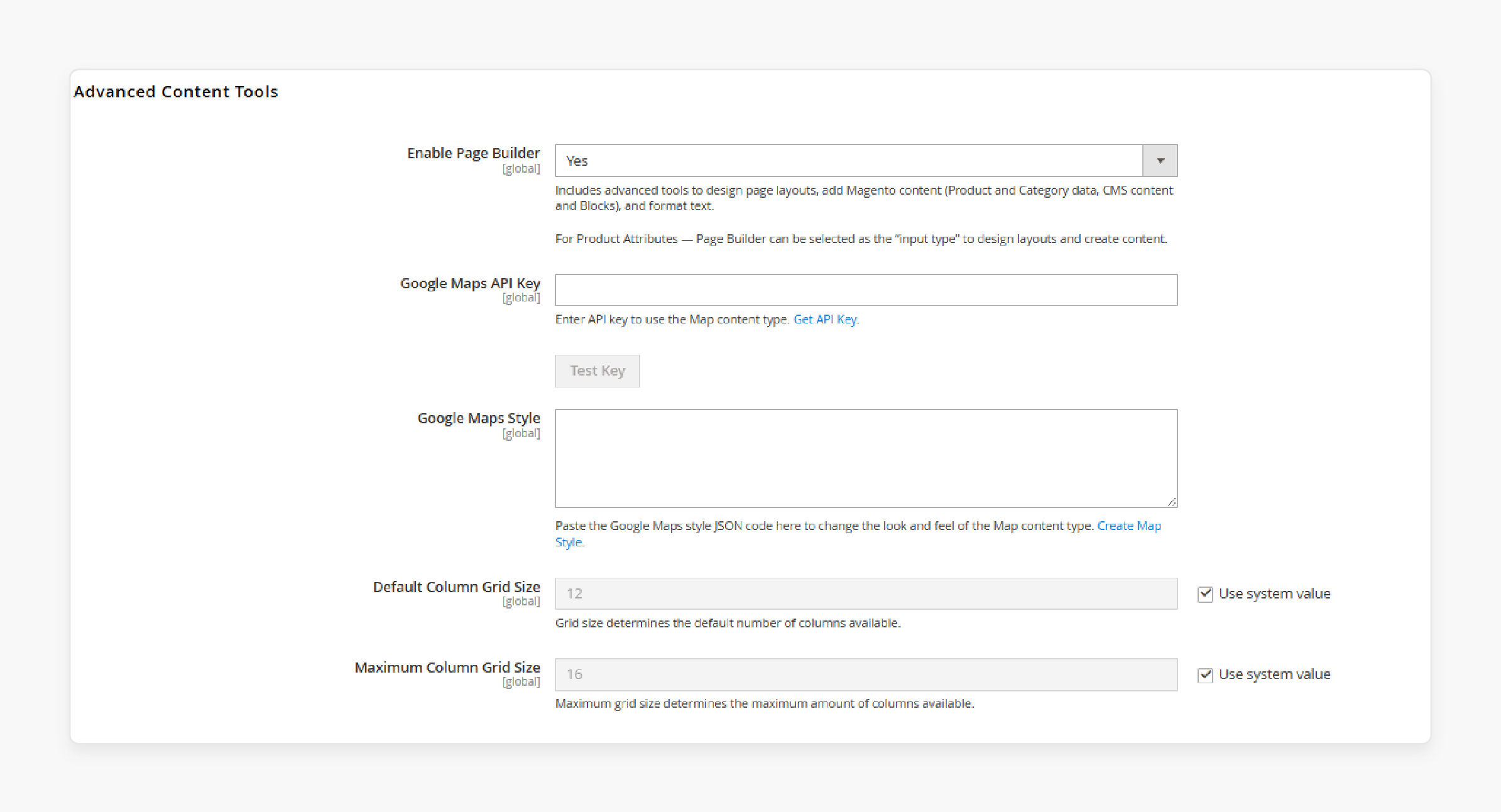Click the Maximum Column Grid Size label
The width and height of the screenshot is (1501, 812).
[x=447, y=667]
